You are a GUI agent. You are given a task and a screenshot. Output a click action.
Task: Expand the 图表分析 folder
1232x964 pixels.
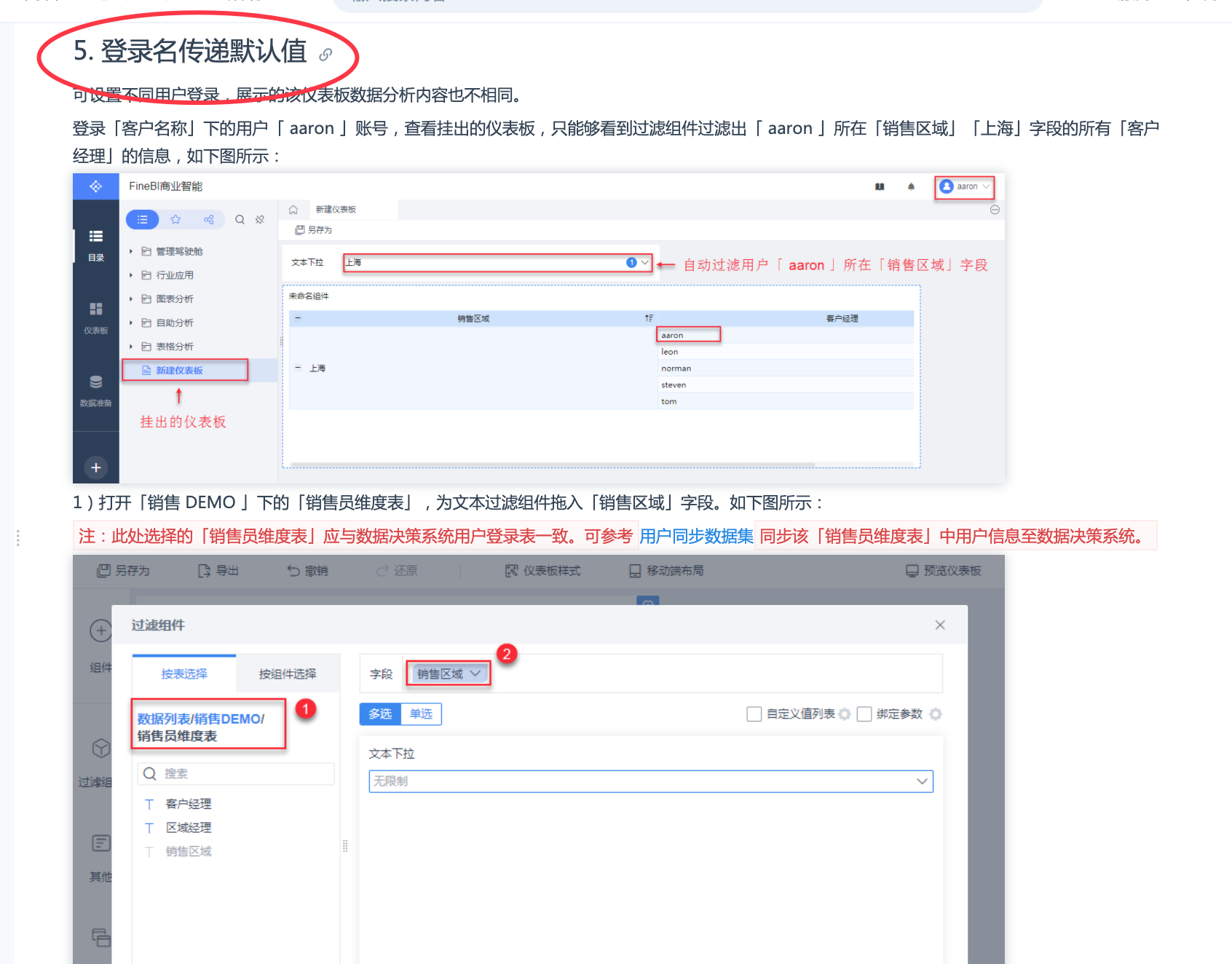(x=131, y=299)
